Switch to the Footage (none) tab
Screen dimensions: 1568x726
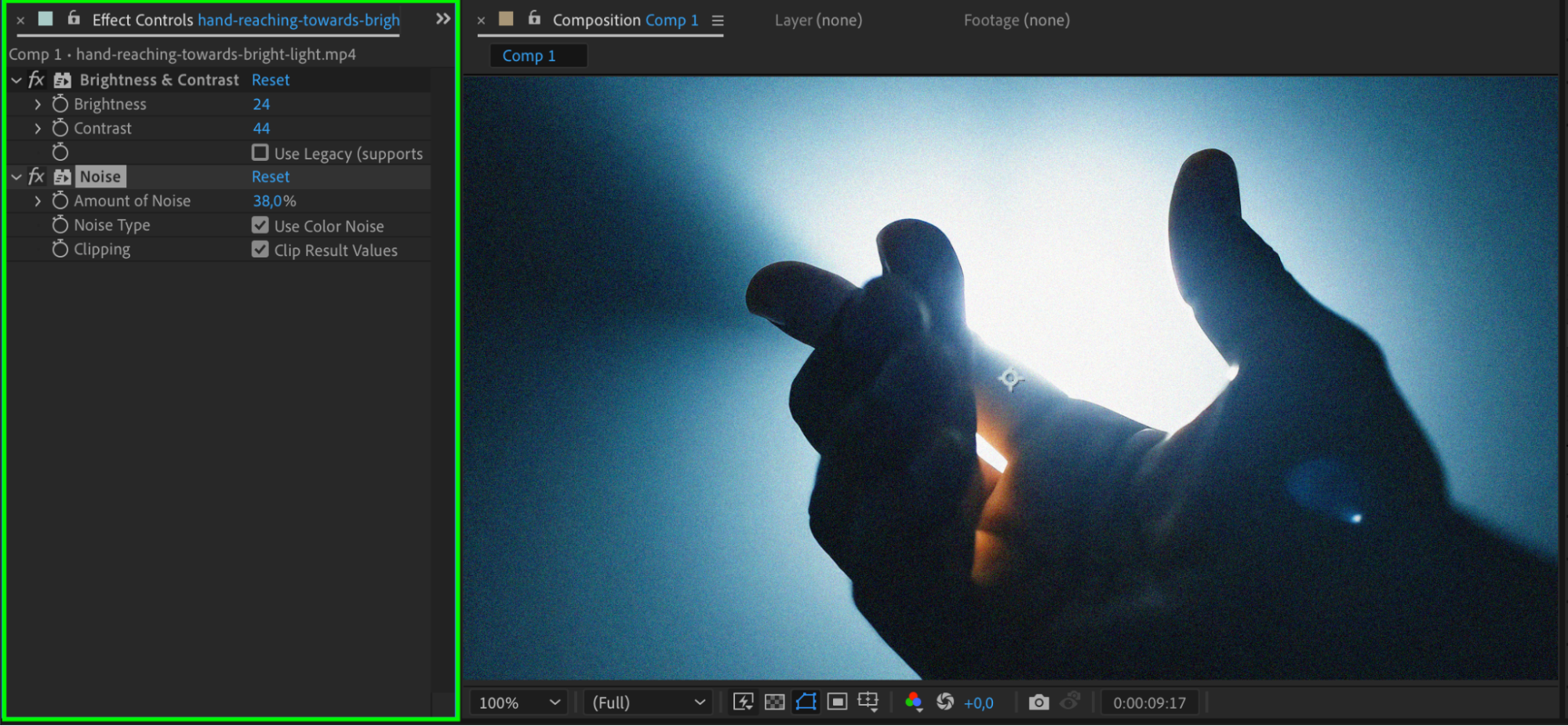point(1017,20)
